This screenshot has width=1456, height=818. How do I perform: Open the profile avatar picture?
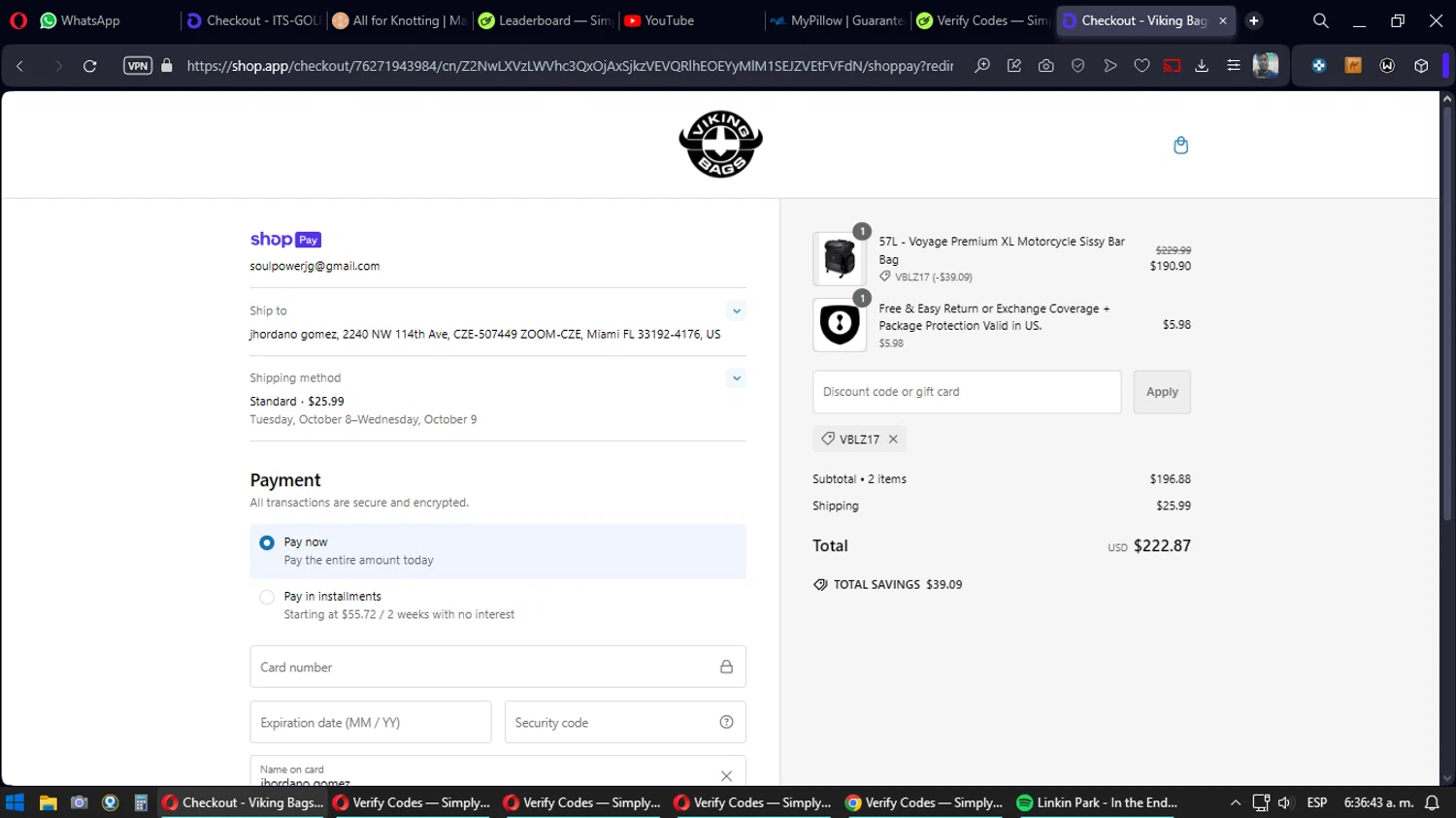point(1266,65)
